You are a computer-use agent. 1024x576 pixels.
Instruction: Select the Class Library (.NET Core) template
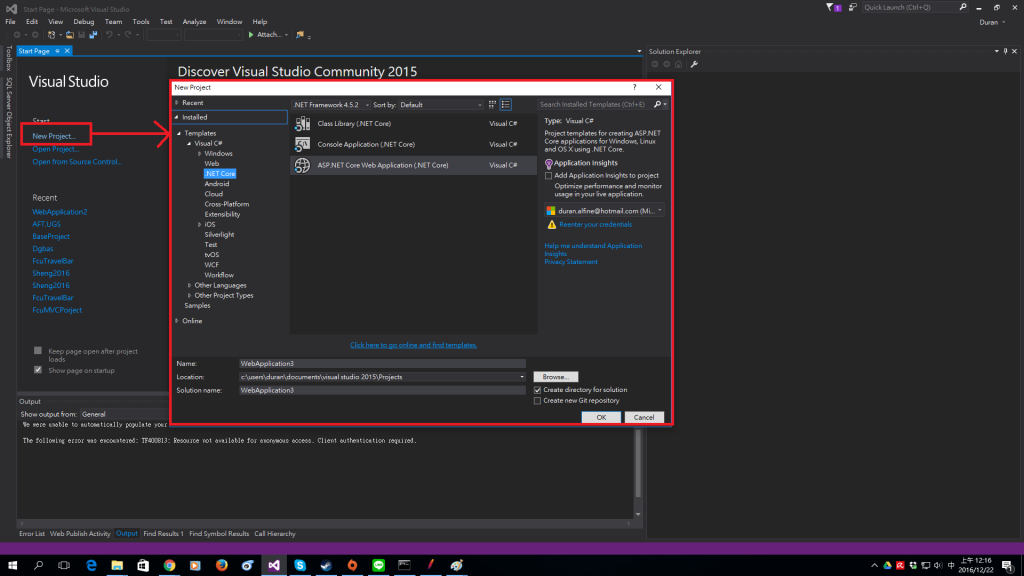point(413,123)
